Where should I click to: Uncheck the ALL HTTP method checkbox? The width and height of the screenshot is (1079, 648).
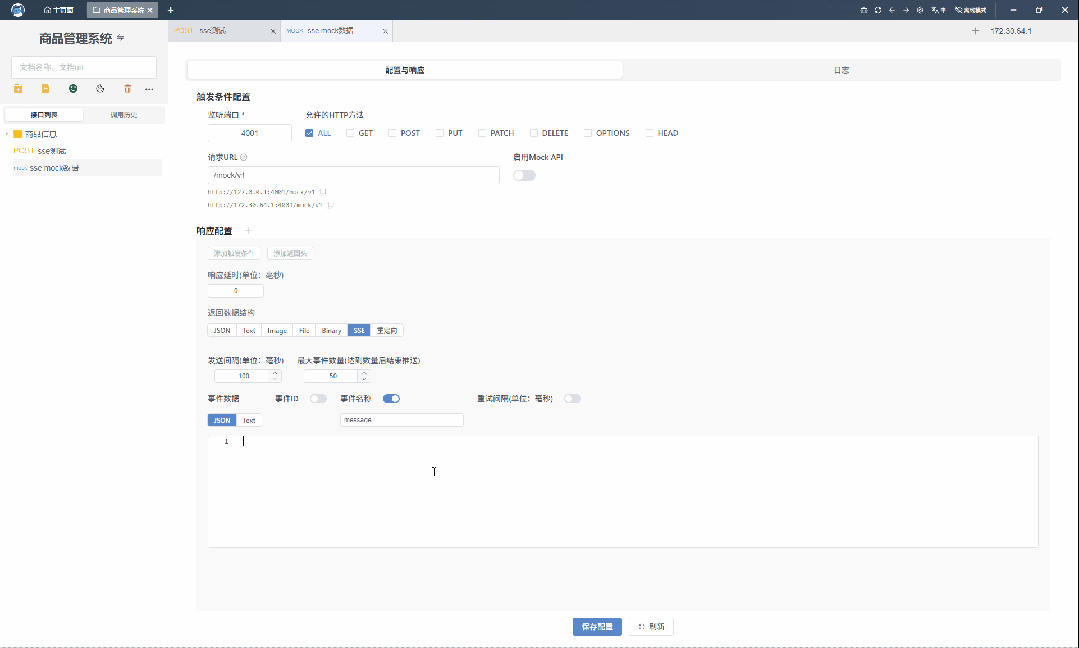(309, 133)
